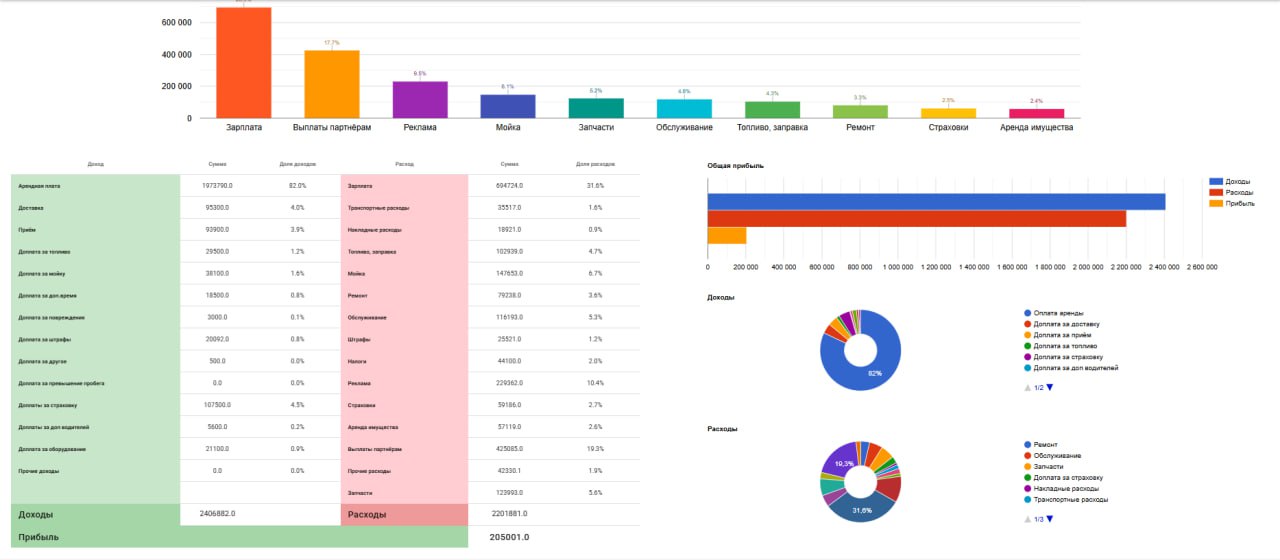Click the red Расходы horizontal bar

[915, 219]
